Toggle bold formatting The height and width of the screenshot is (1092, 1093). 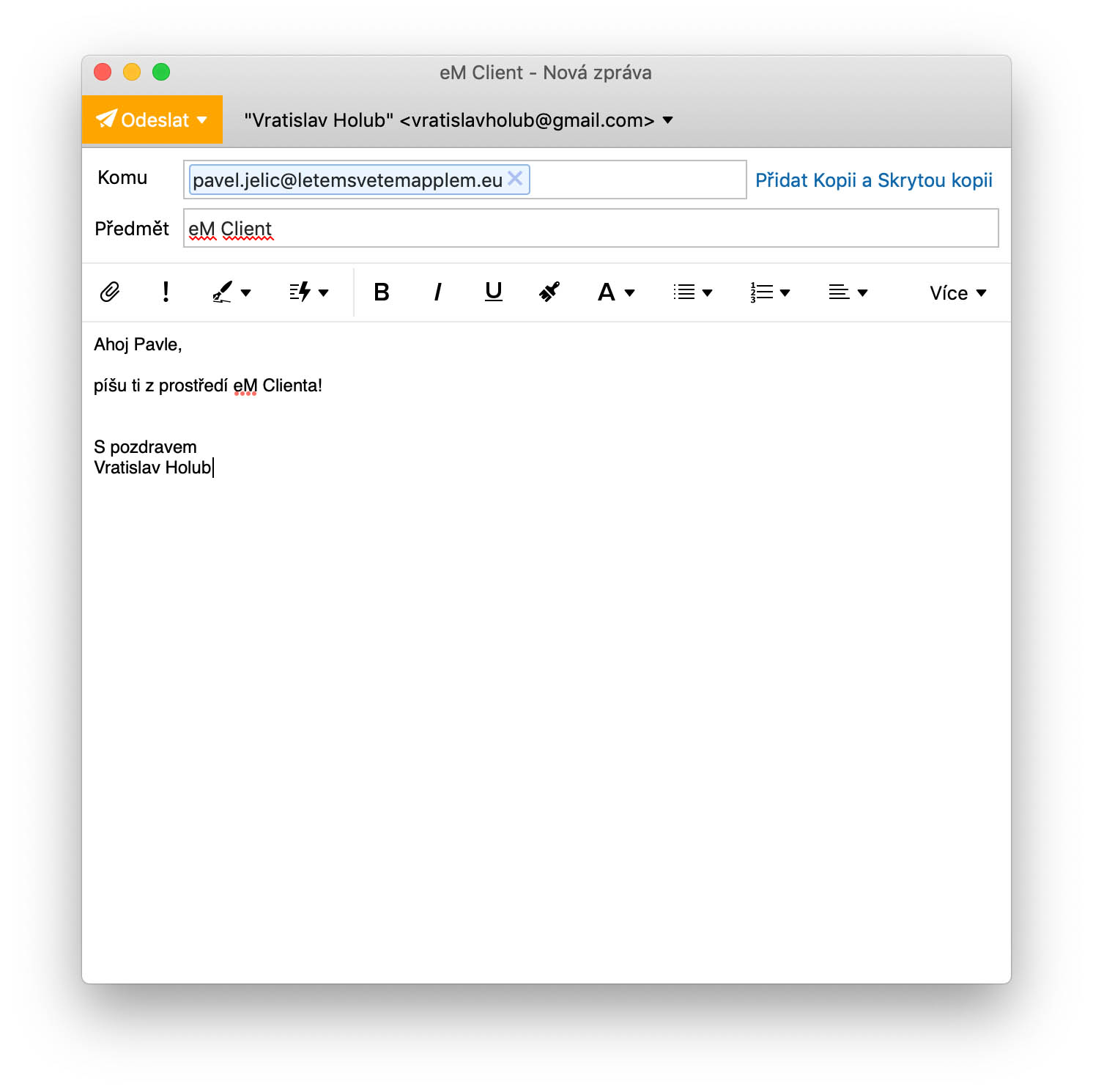(382, 292)
